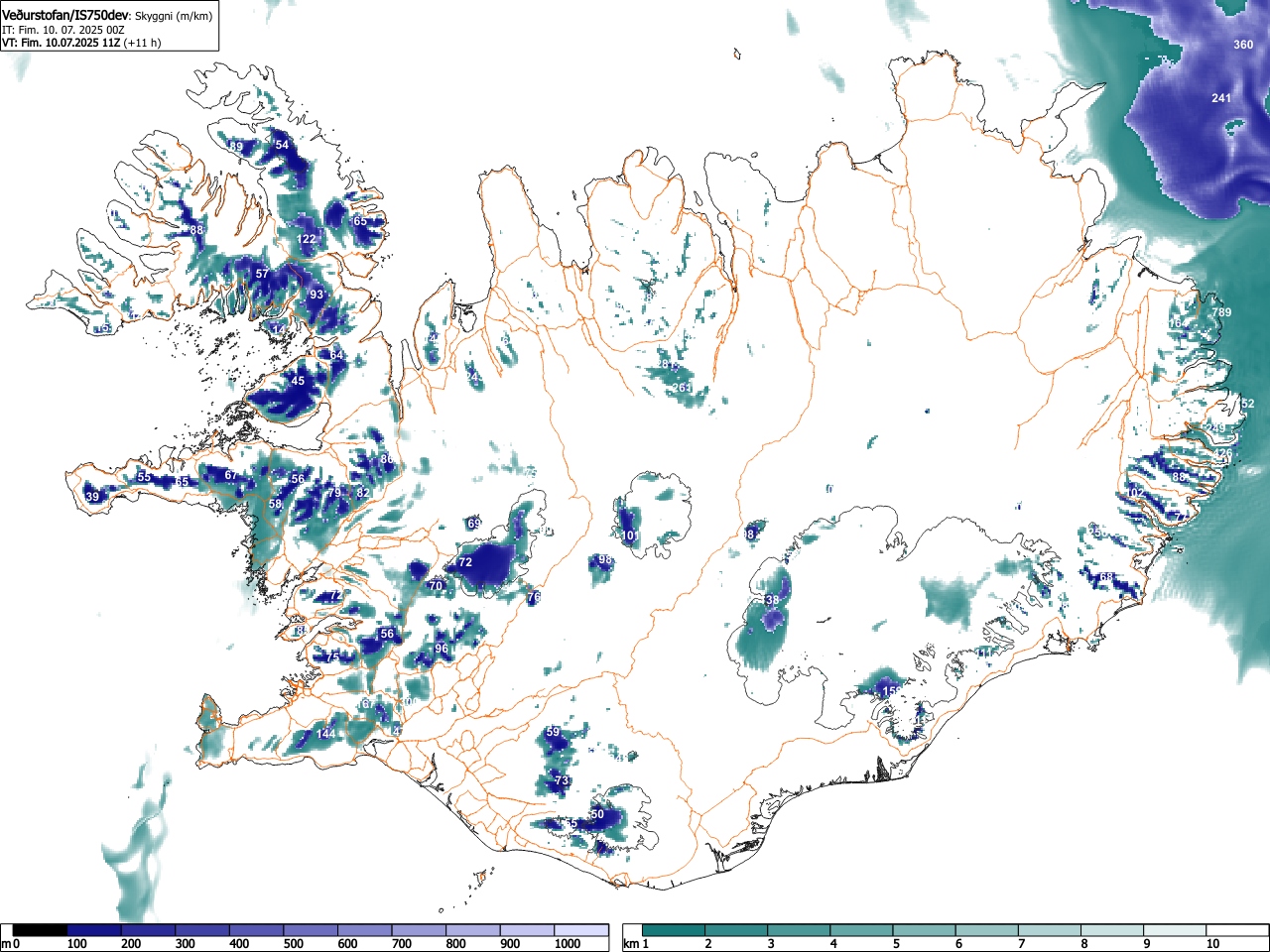
Task: Click the 70 visibility value
Action: (435, 586)
